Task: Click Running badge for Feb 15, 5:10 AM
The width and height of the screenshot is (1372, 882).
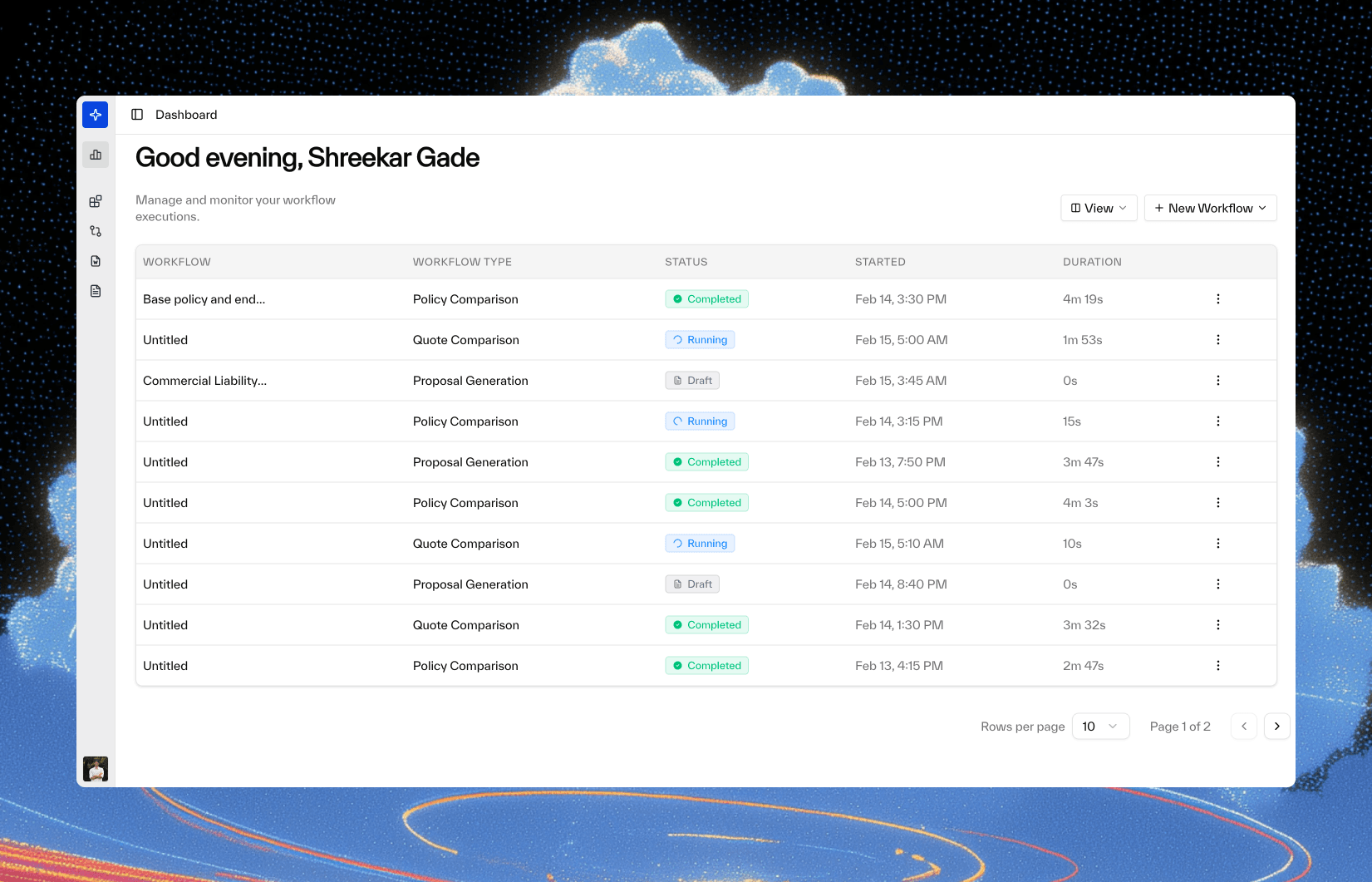Action: [x=701, y=544]
